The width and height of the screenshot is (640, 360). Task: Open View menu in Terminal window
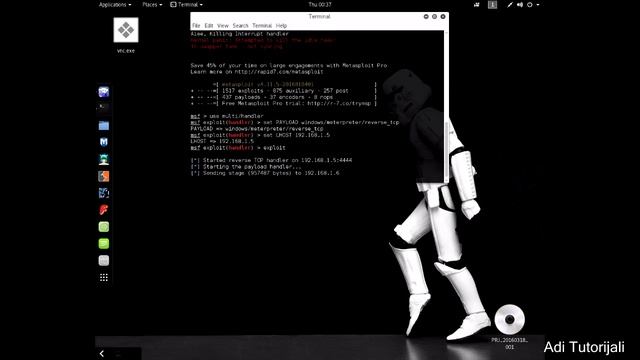(x=223, y=26)
